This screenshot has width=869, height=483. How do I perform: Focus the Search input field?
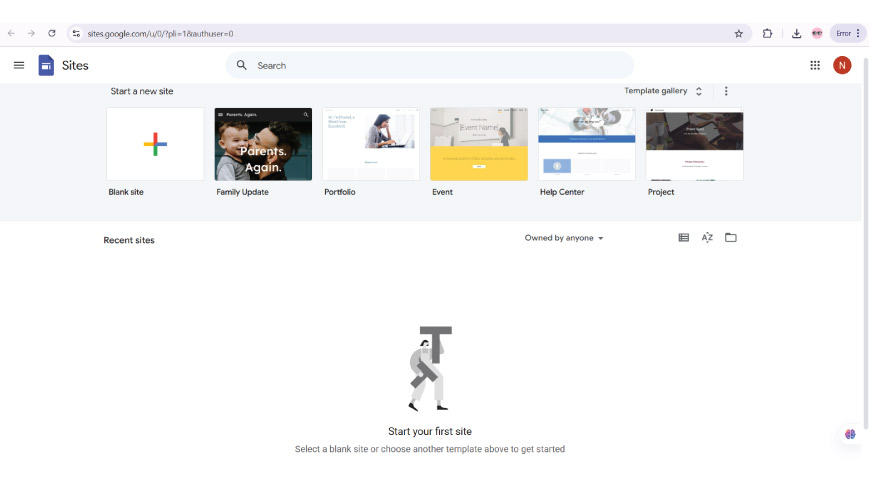click(x=430, y=65)
